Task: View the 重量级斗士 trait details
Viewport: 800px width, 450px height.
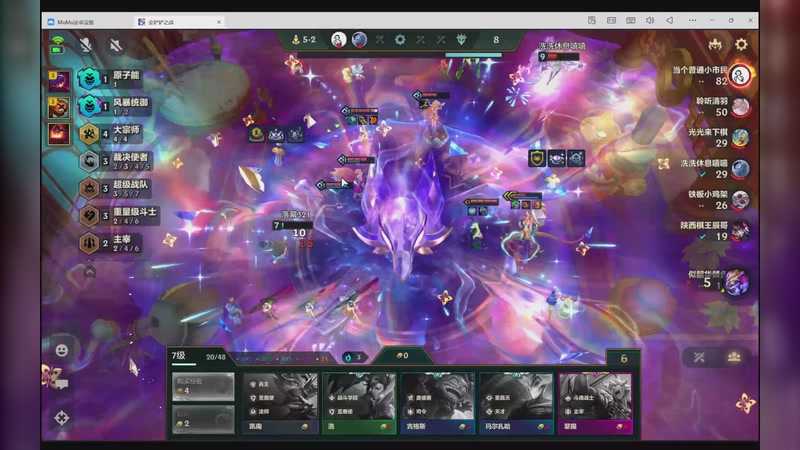Action: (x=118, y=216)
